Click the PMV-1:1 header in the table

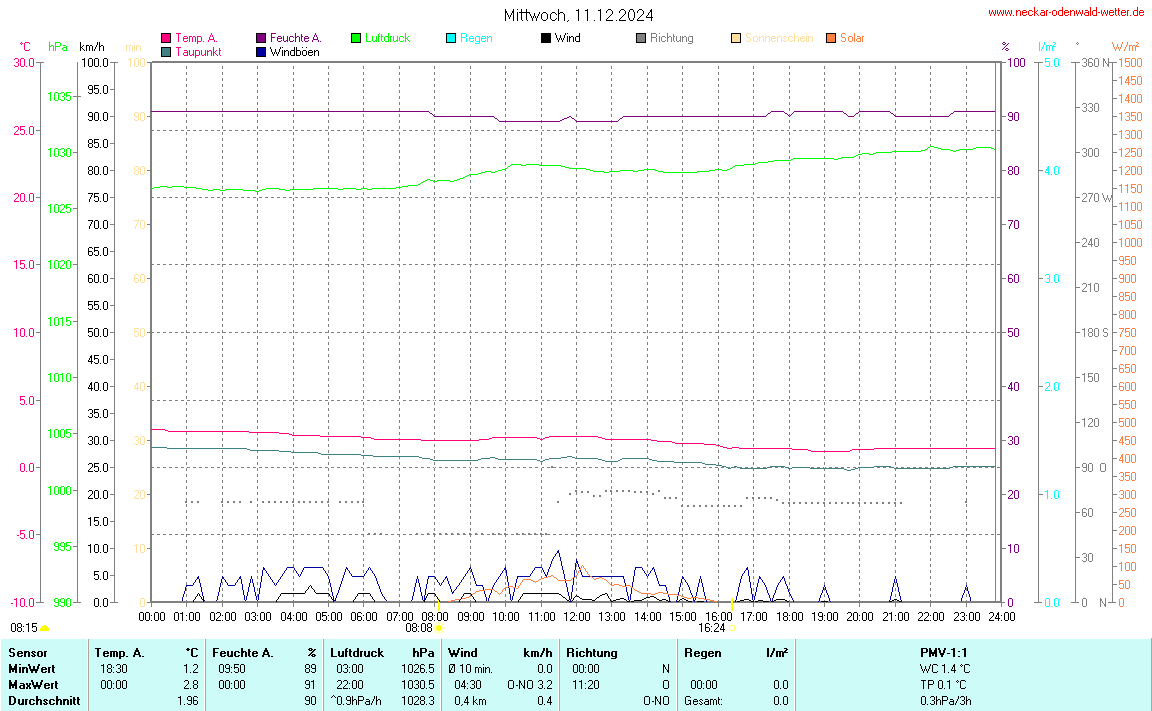tap(944, 652)
